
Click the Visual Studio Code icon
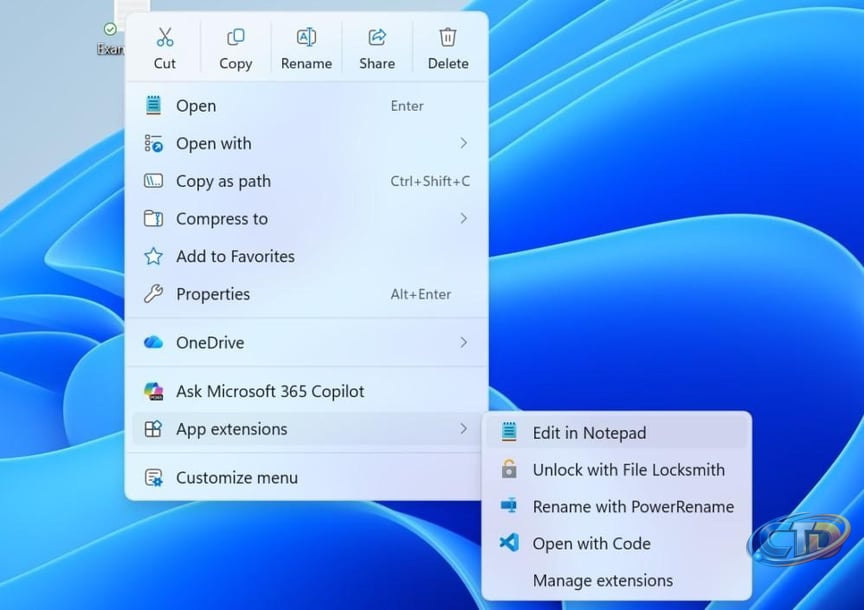[509, 543]
